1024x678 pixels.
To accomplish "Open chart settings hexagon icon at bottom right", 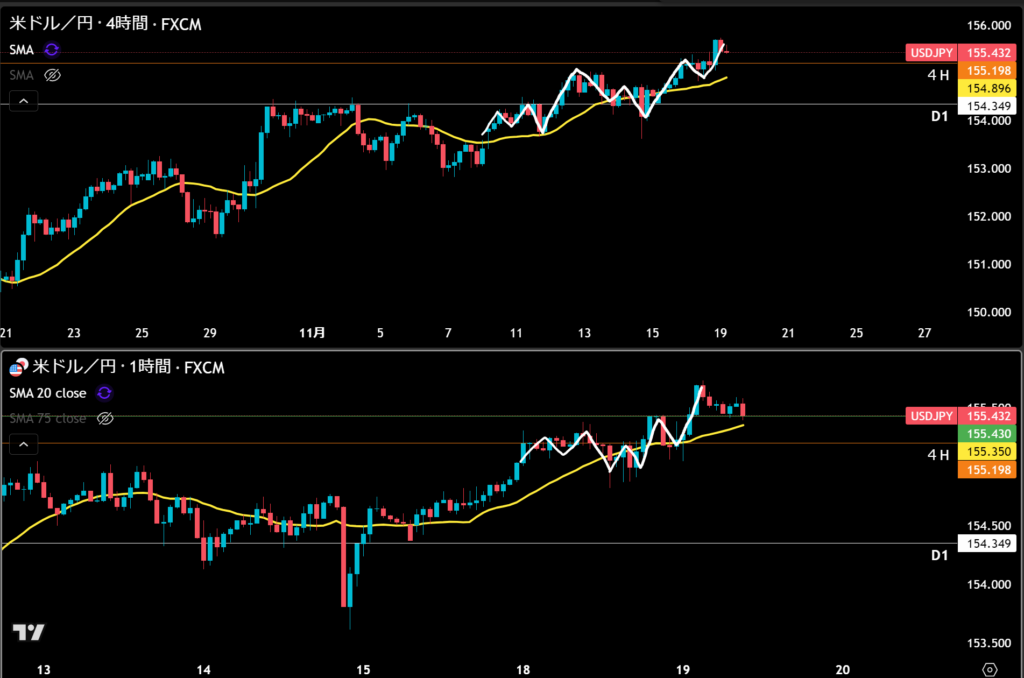I will pos(989,668).
